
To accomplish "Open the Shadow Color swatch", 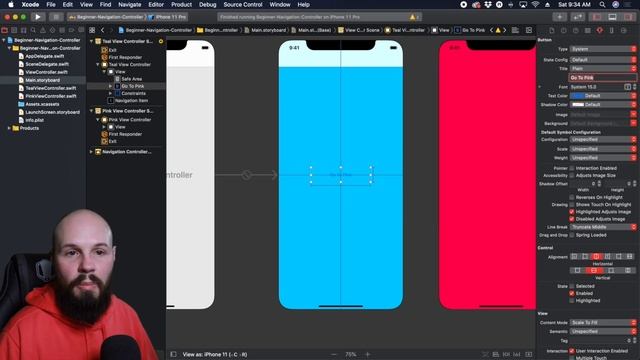I will (577, 104).
